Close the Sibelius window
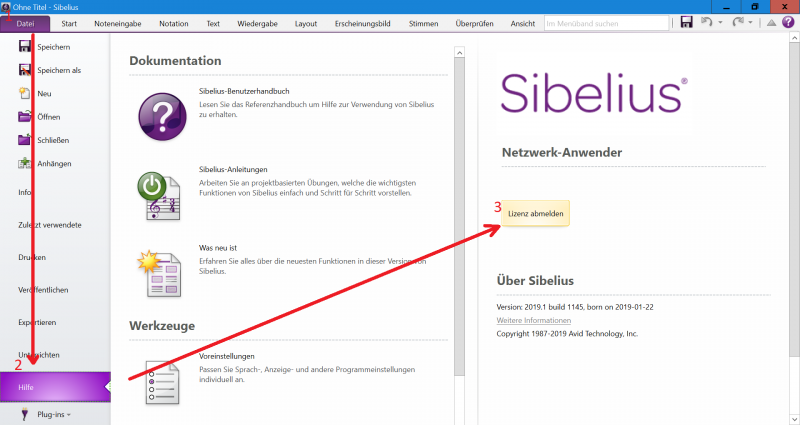This screenshot has height=425, width=800. pos(785,7)
